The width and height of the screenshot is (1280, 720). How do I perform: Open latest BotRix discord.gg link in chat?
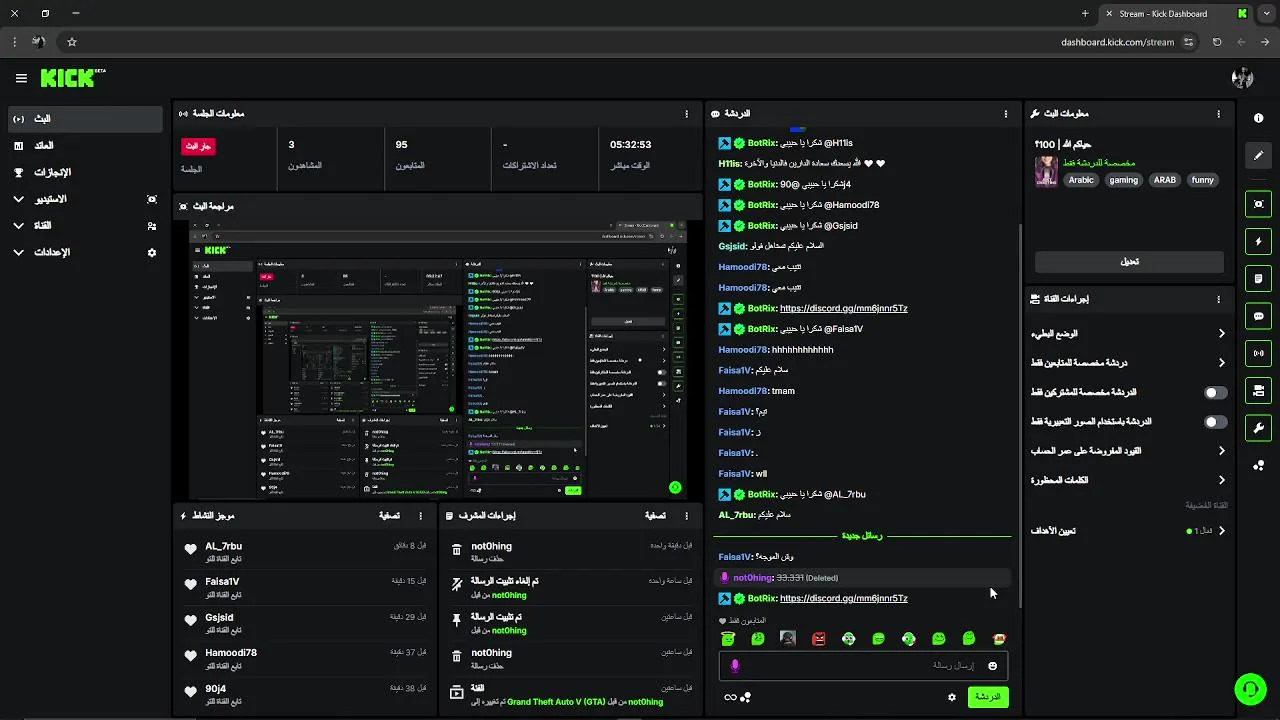coord(843,598)
